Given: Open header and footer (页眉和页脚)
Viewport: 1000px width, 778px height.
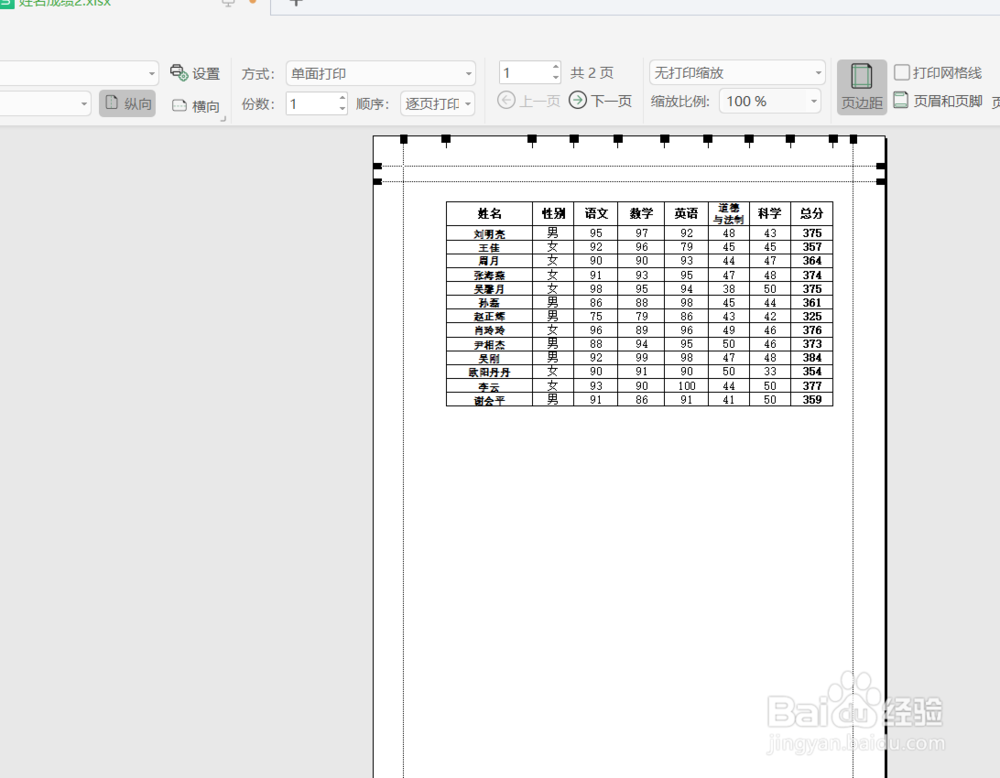Looking at the screenshot, I should pyautogui.click(x=938, y=101).
